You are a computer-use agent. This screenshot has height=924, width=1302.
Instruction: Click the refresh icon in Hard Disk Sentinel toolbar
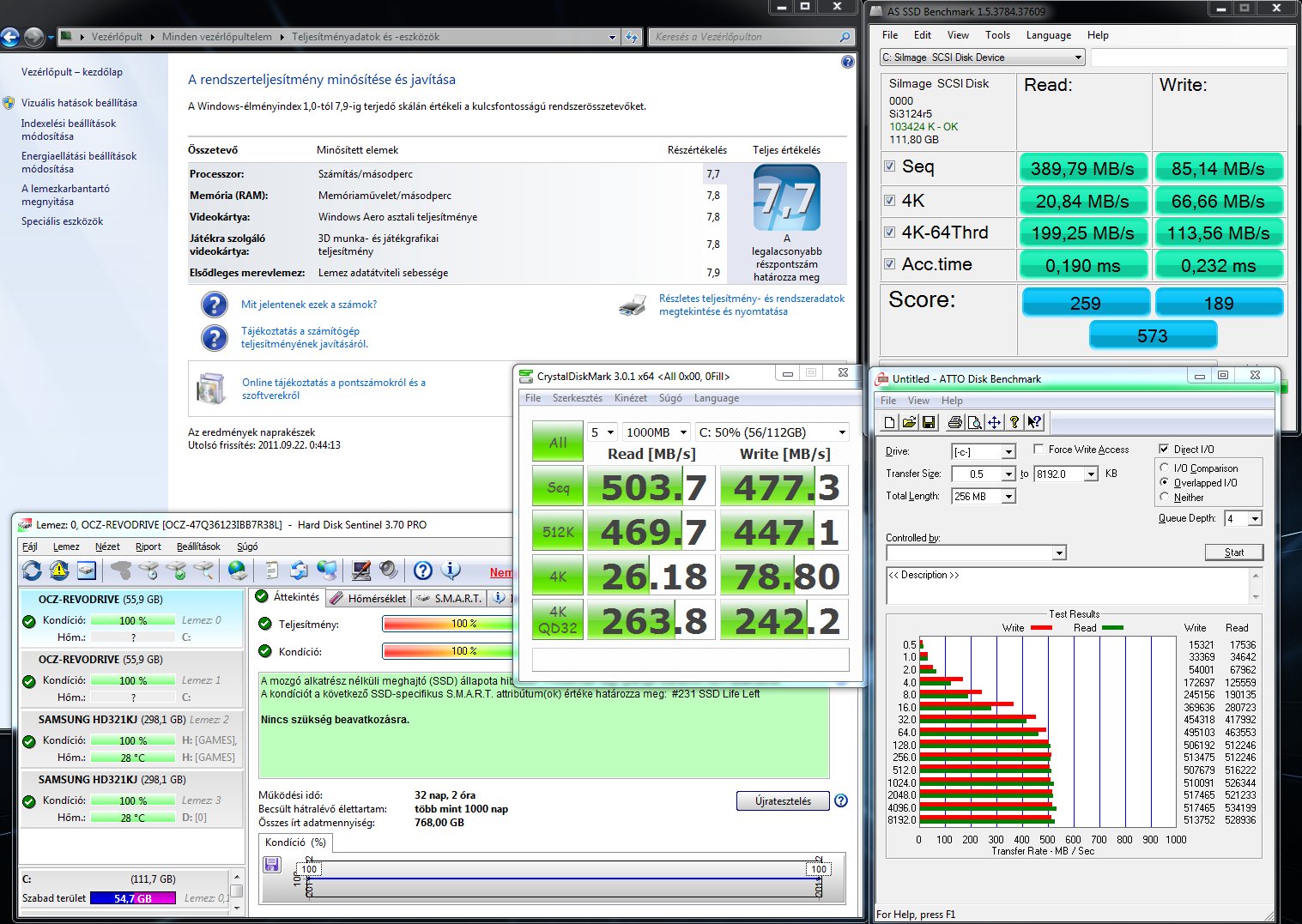[x=32, y=571]
